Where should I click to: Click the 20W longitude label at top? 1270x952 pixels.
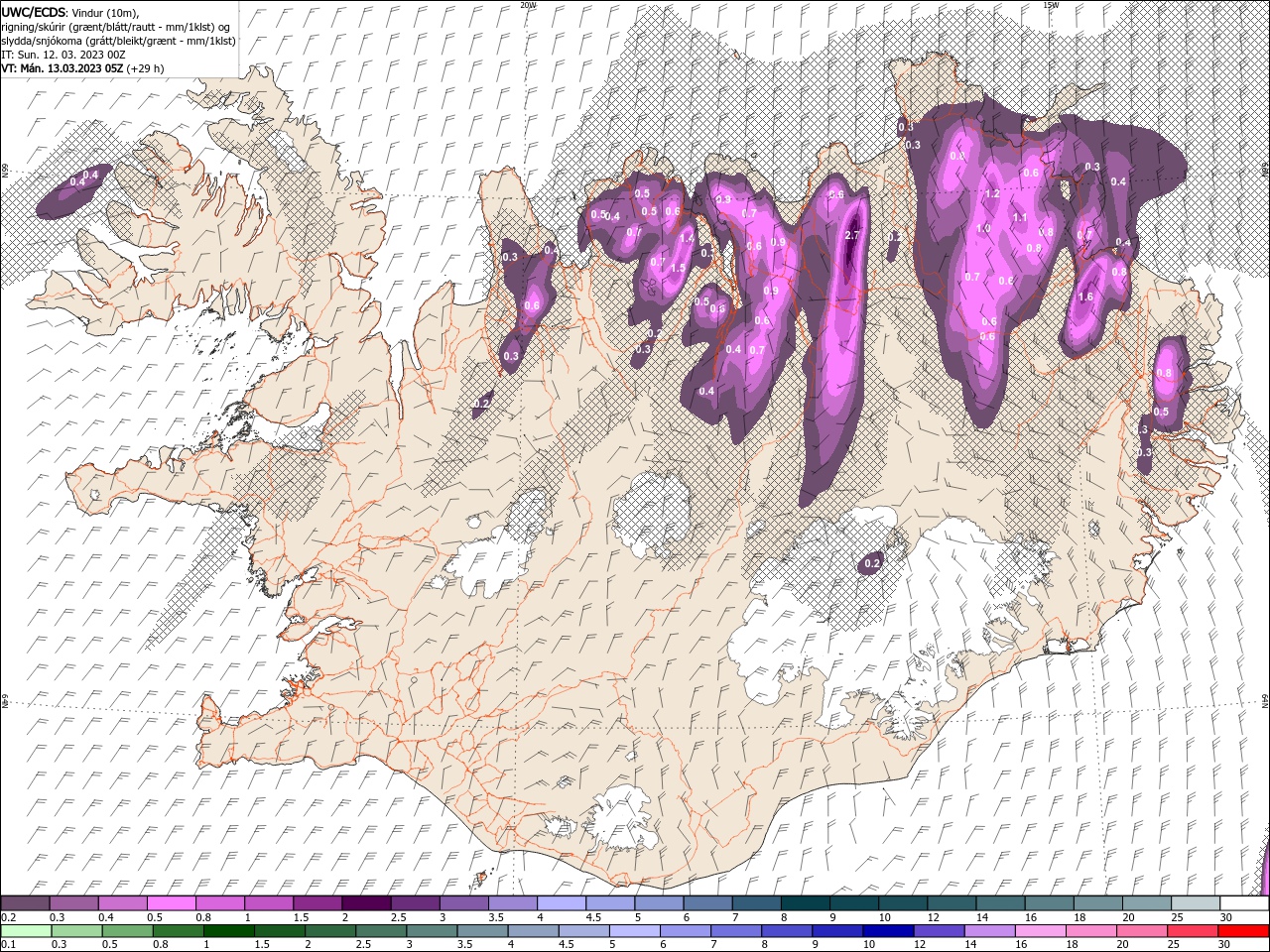(x=528, y=5)
